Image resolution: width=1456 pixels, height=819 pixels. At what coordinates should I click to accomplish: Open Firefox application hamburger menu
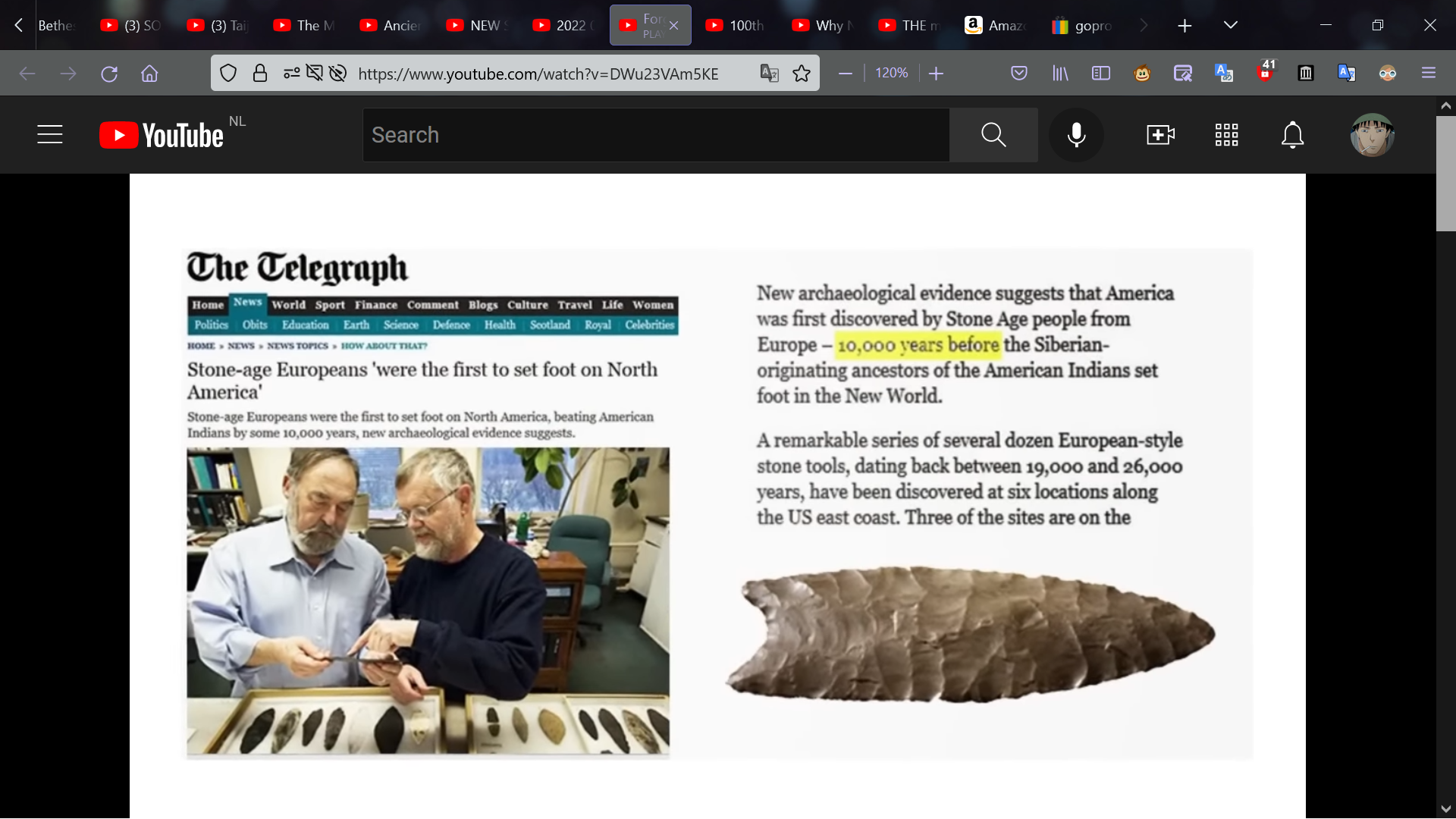(1429, 74)
